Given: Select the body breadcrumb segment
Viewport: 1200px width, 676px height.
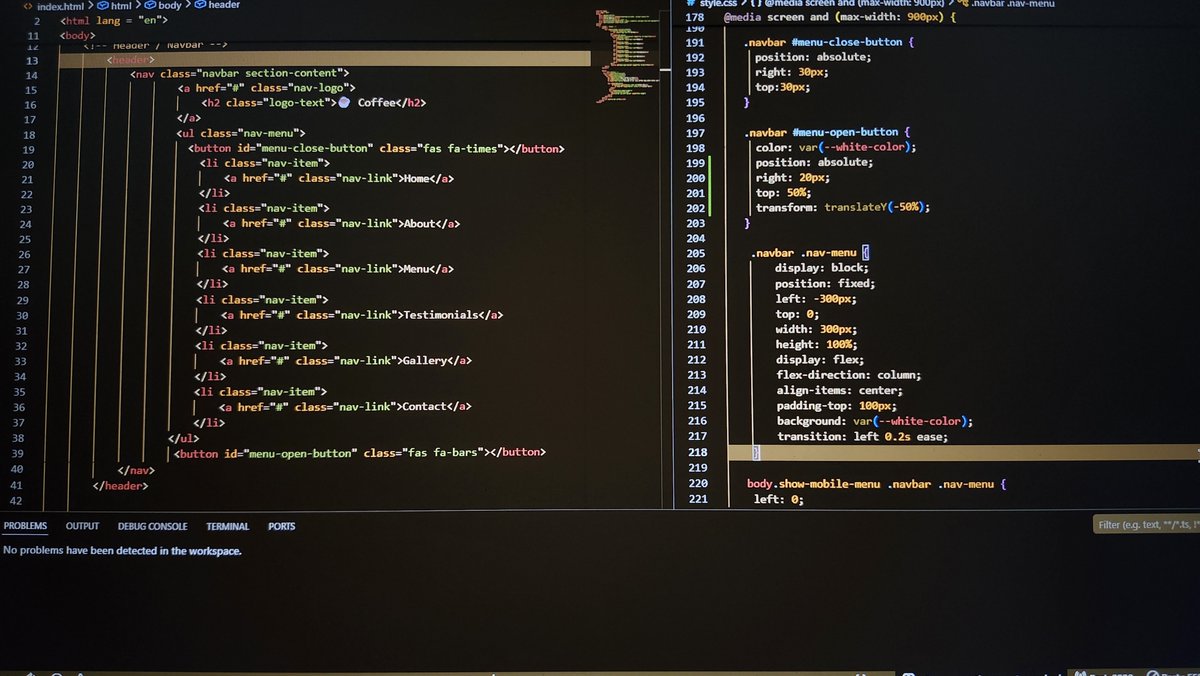Looking at the screenshot, I should tap(169, 5).
